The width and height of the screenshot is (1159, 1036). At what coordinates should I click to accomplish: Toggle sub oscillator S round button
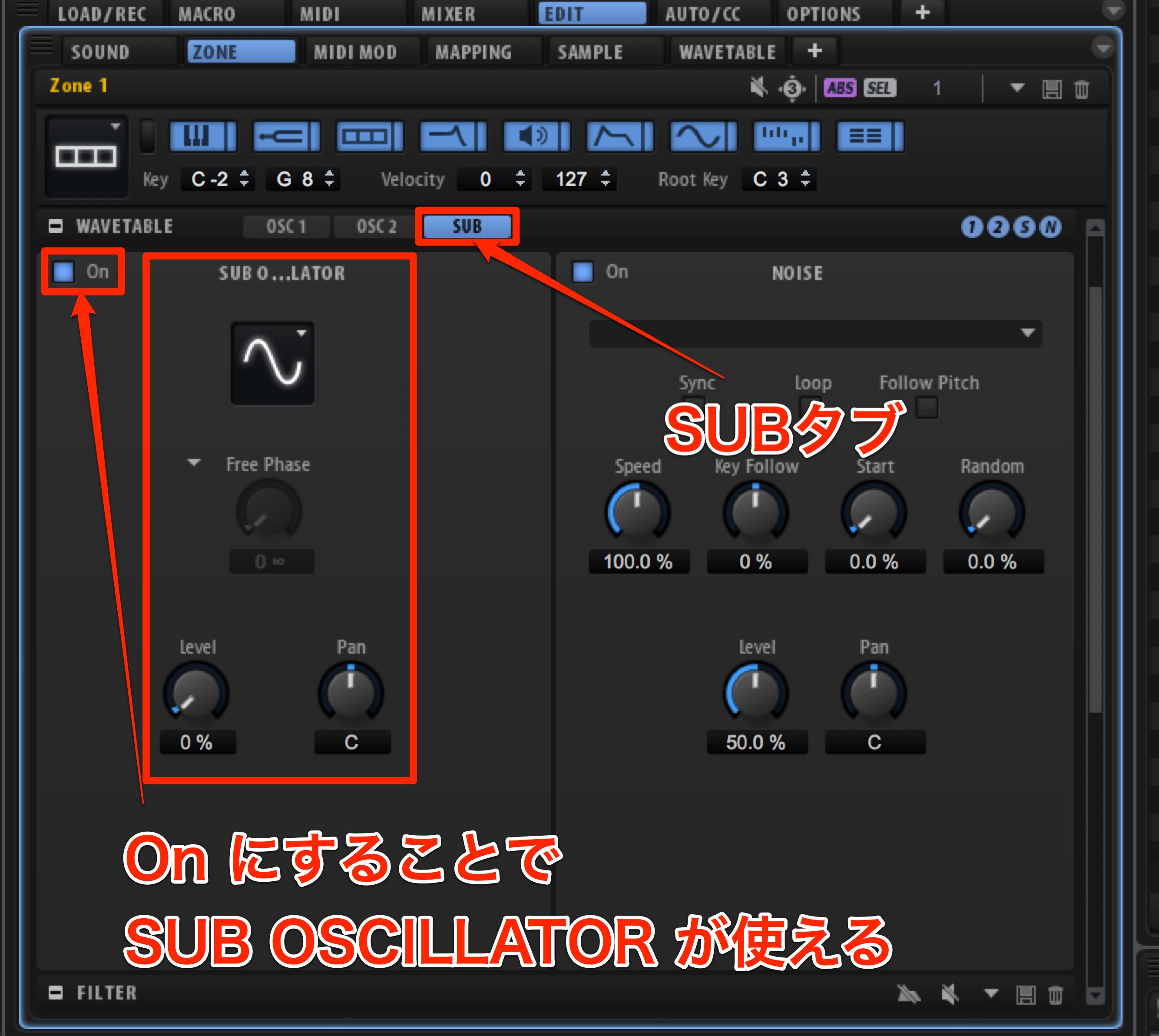(1024, 227)
